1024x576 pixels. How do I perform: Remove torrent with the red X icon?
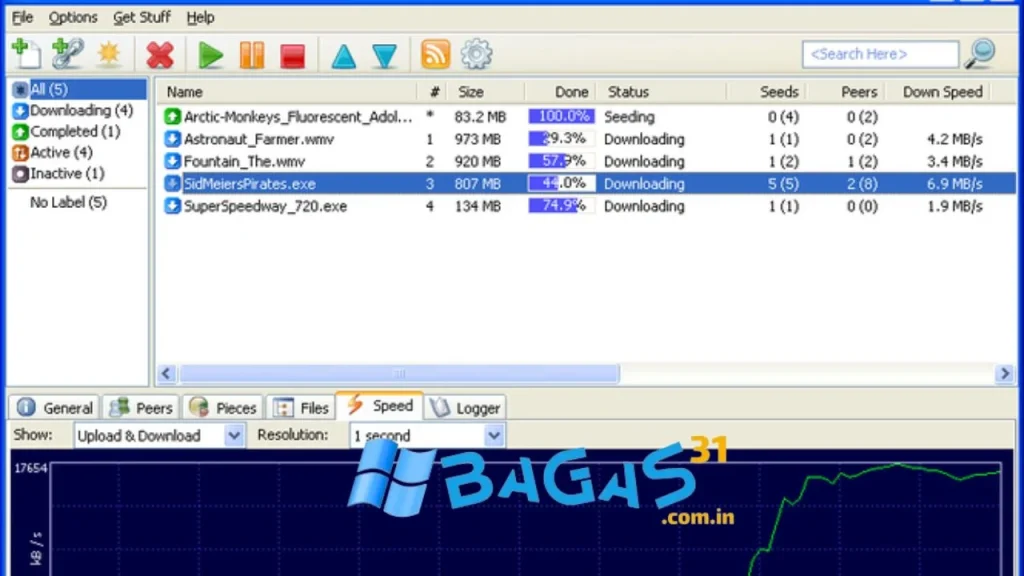160,55
